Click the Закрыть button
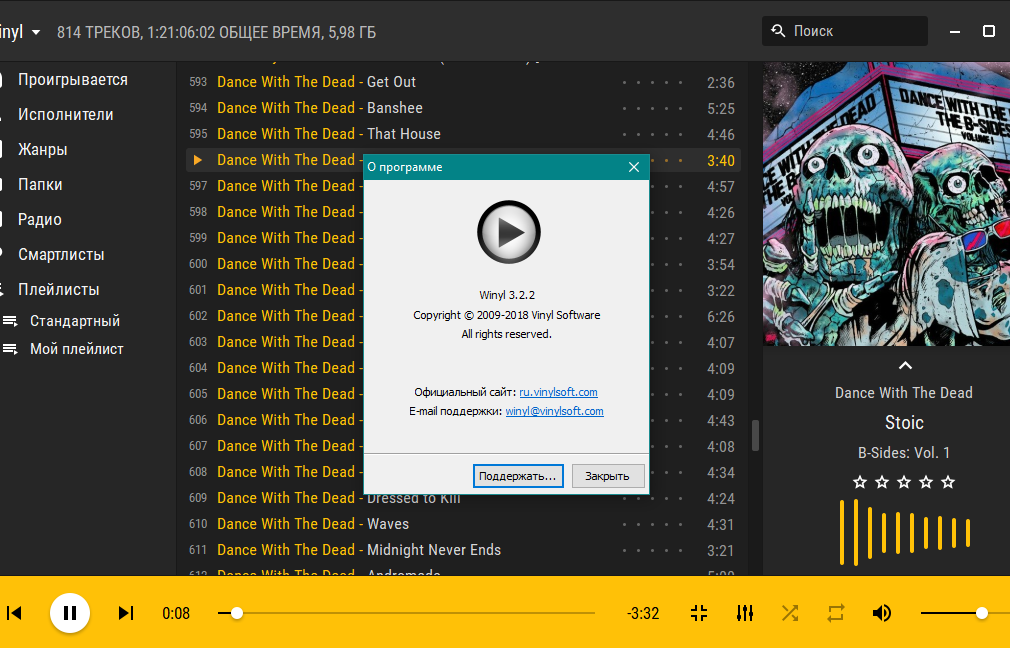 pos(607,476)
